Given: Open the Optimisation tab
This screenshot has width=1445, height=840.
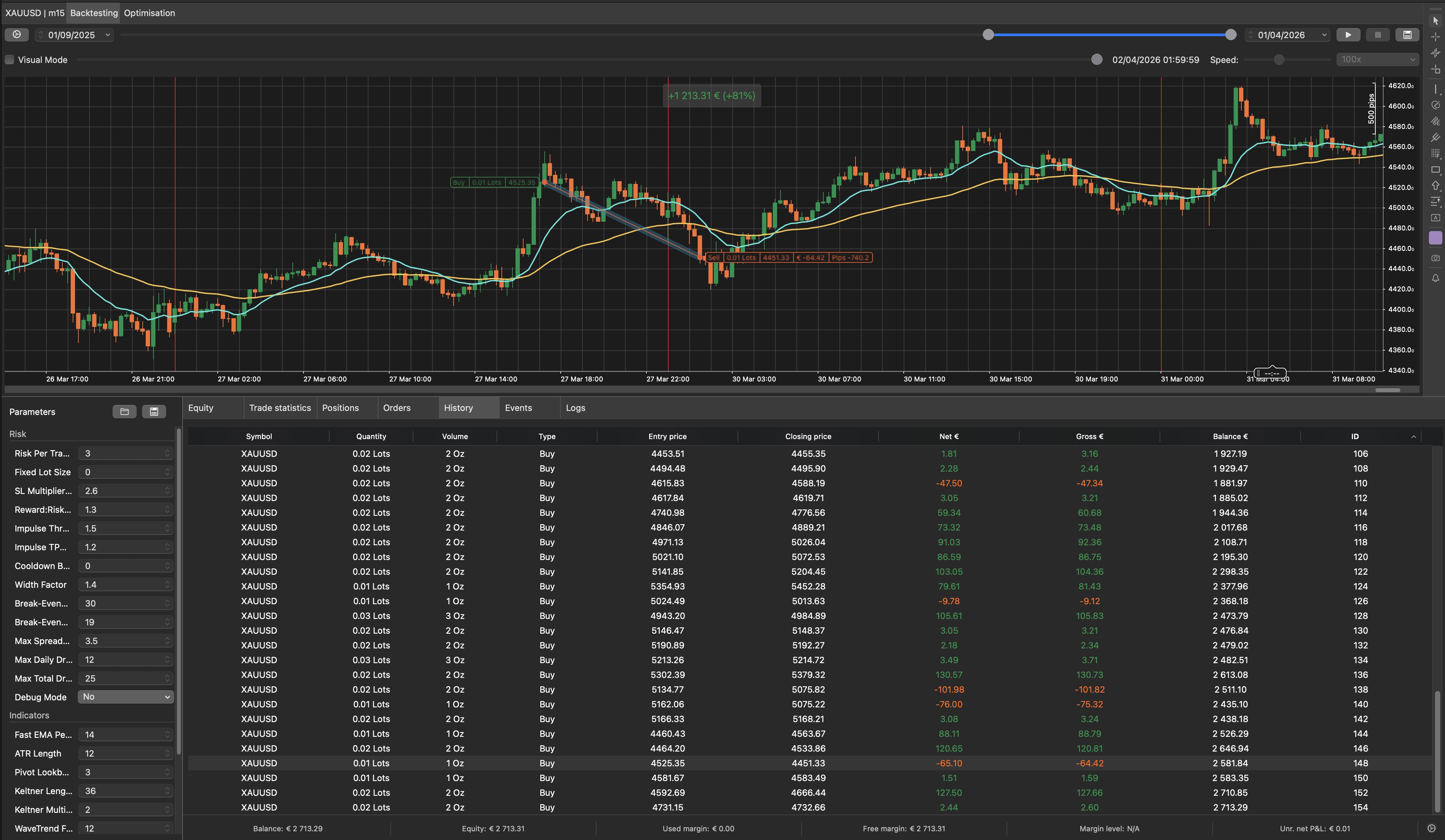Looking at the screenshot, I should pos(149,13).
